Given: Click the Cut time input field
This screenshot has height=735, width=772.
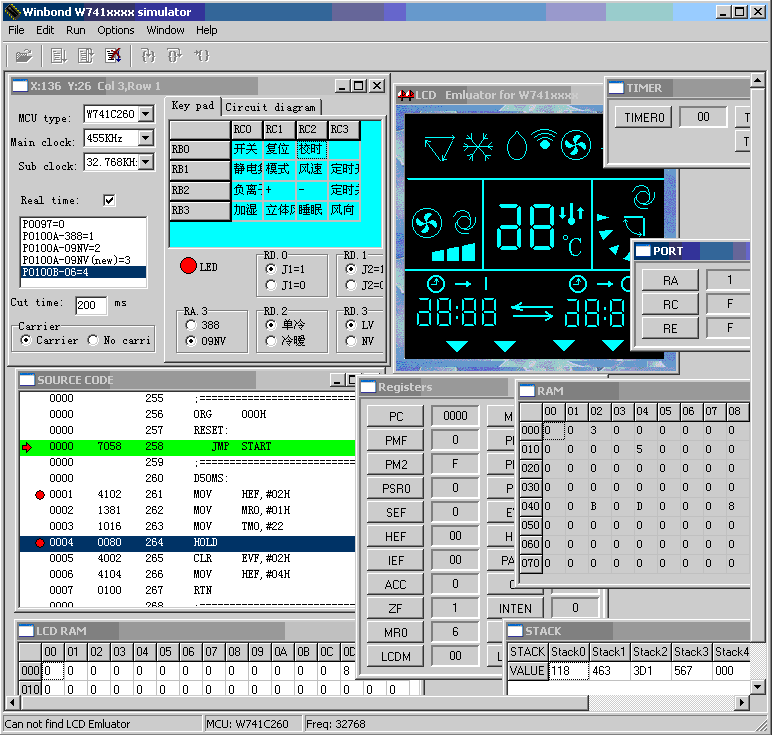Looking at the screenshot, I should 91,305.
